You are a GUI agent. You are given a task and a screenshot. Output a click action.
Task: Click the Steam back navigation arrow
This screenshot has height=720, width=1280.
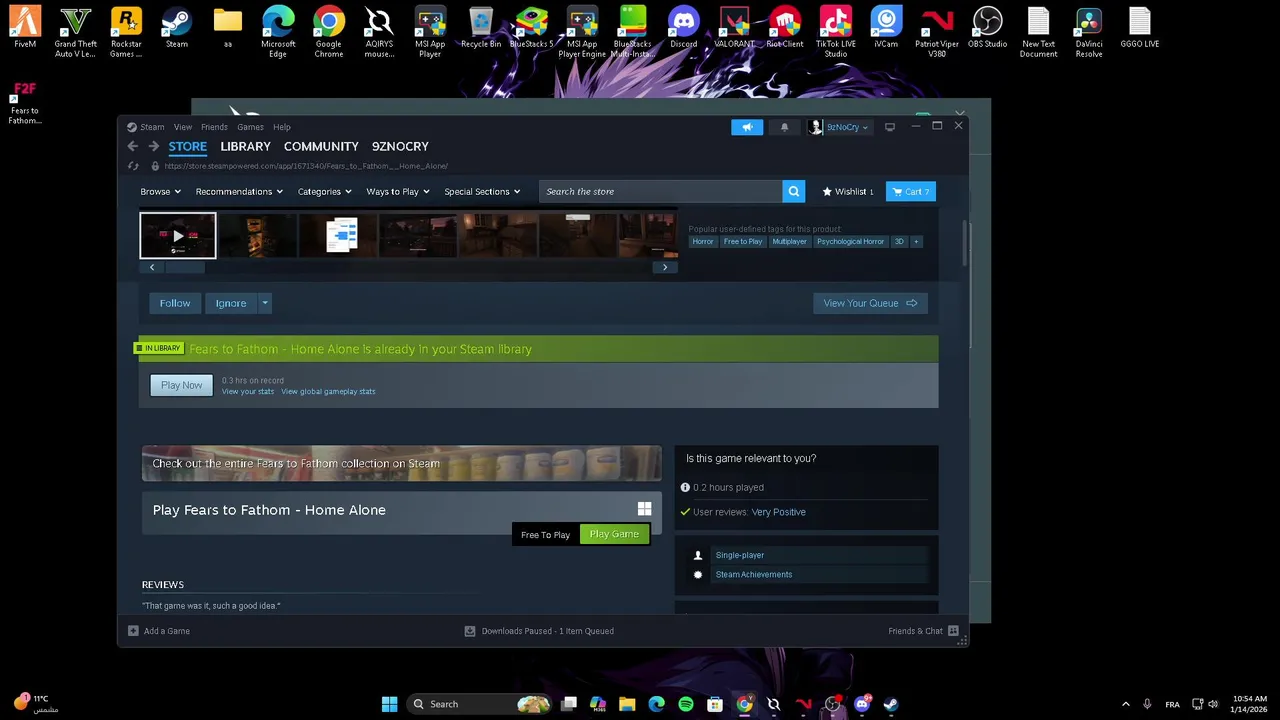(132, 146)
